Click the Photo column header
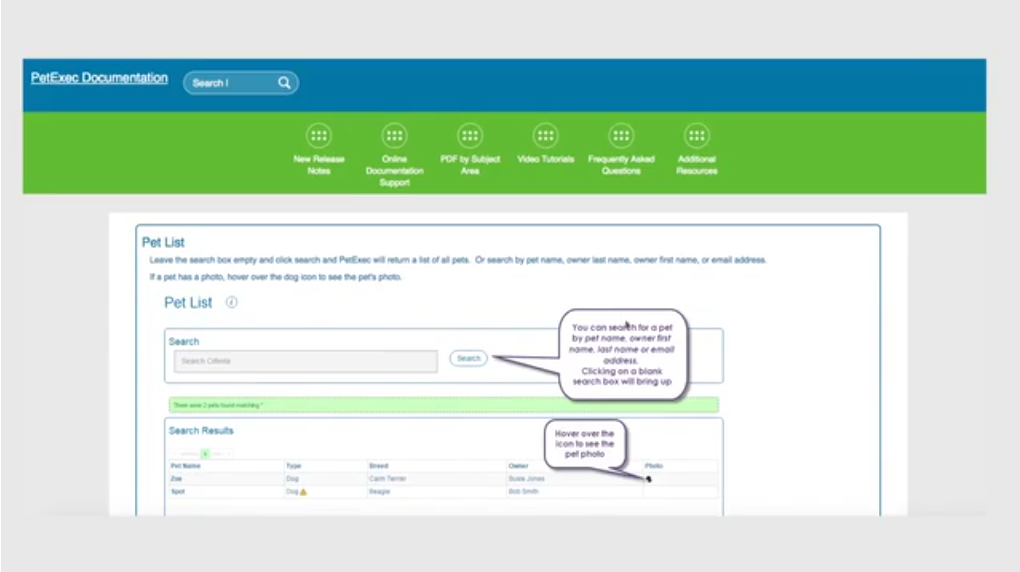Viewport: 1020px width, 572px height. tap(653, 466)
